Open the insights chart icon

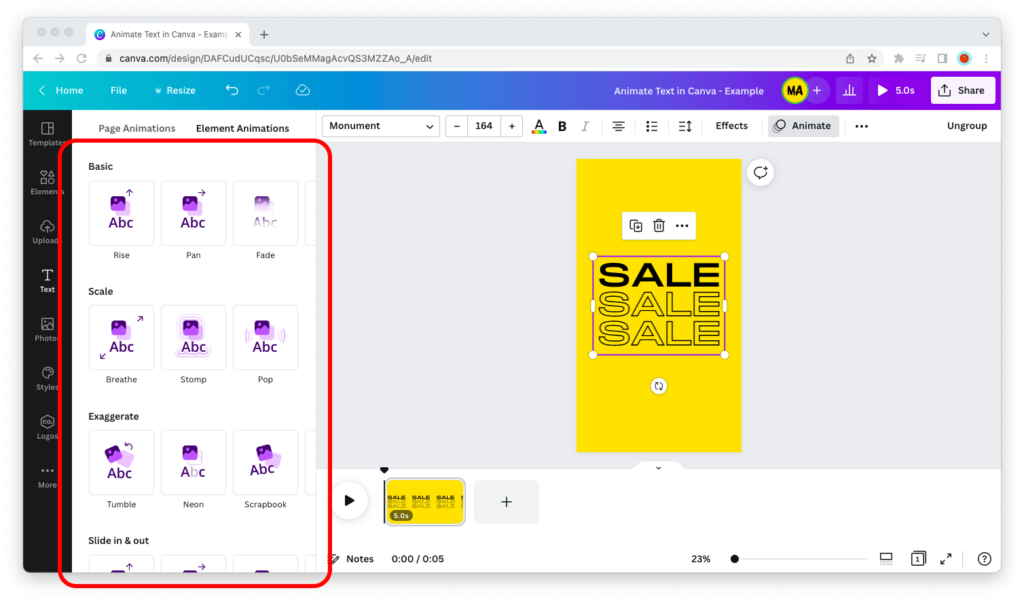(849, 90)
